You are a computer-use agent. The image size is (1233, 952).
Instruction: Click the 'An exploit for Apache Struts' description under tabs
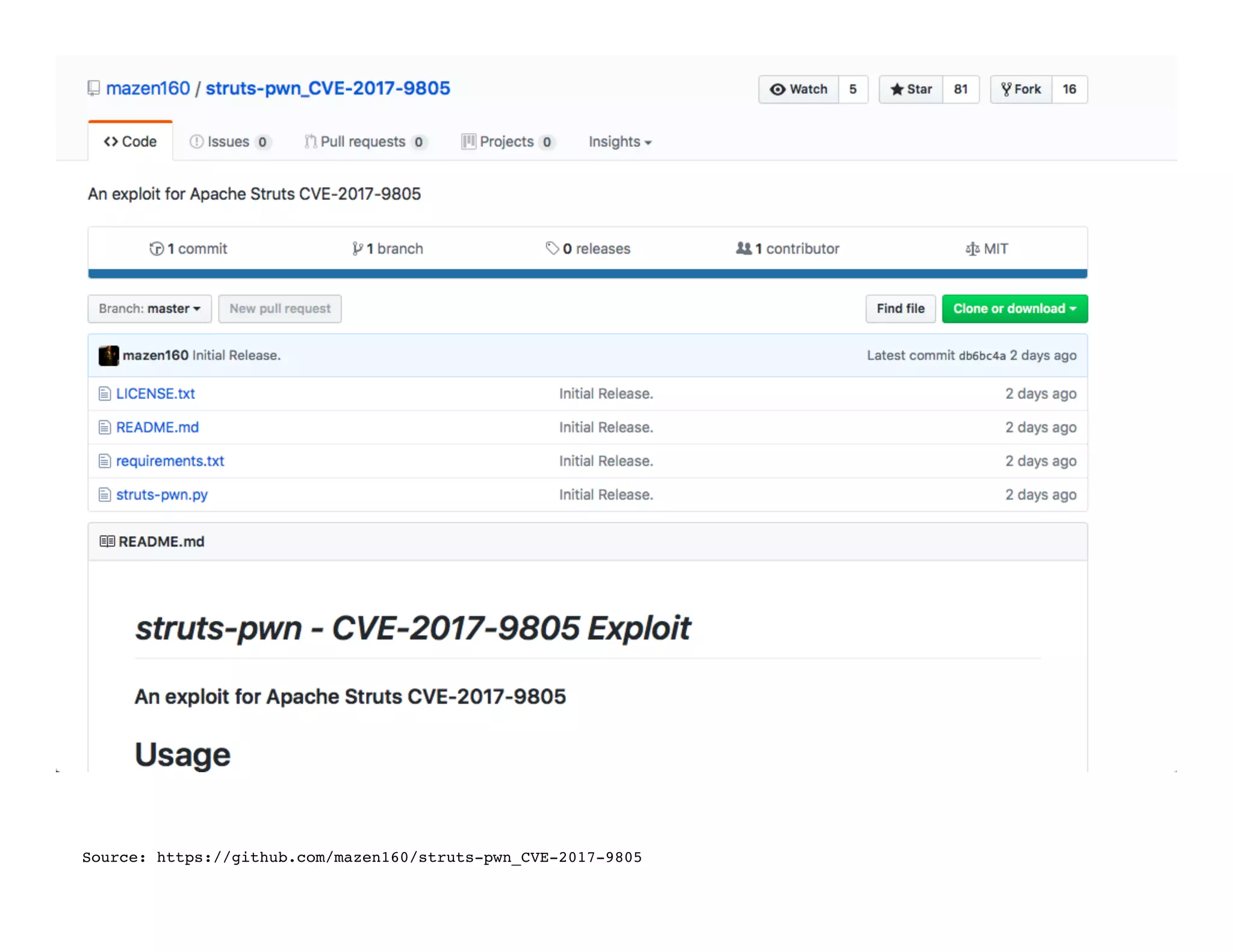[254, 194]
